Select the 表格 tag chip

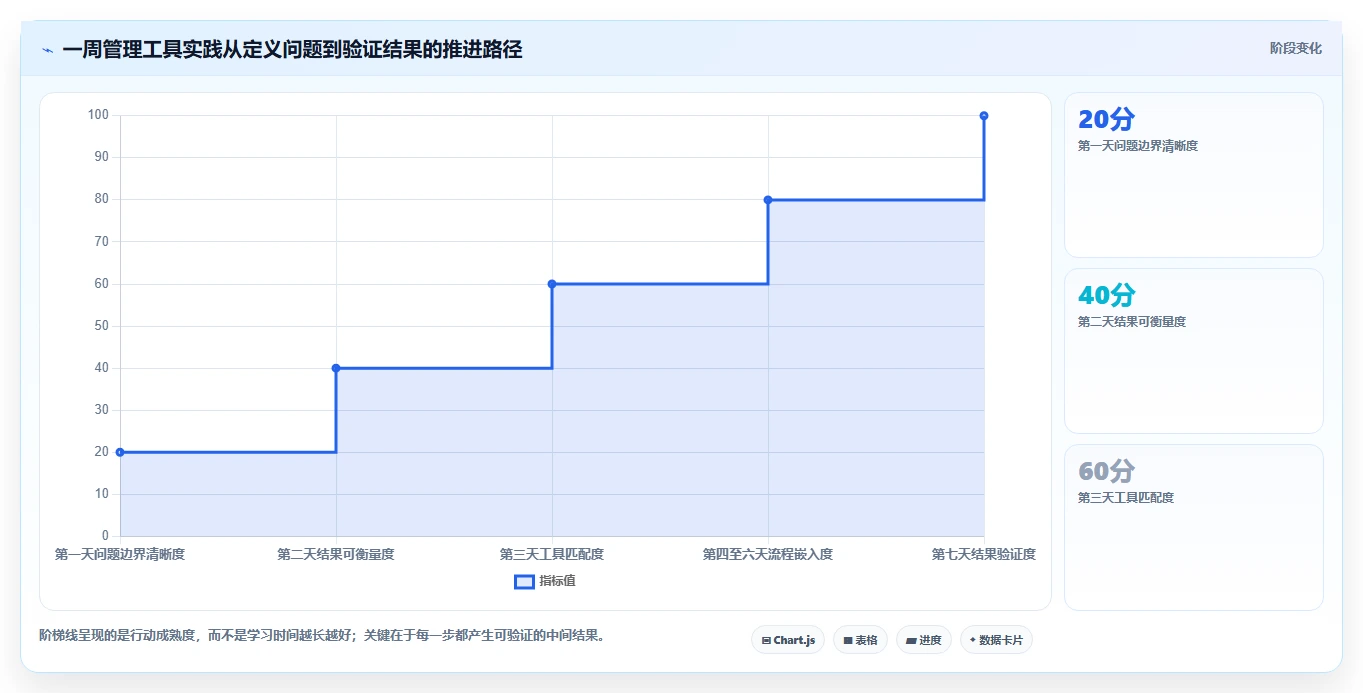click(x=860, y=640)
